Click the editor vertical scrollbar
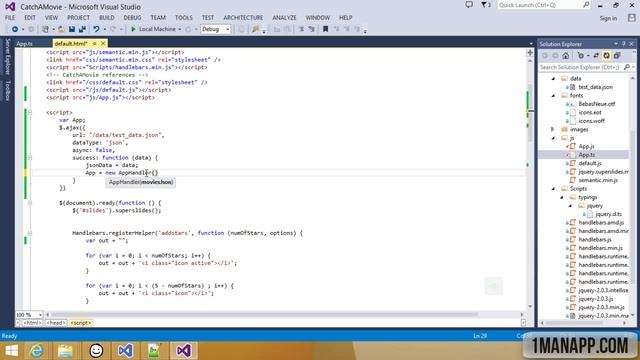Screen dimensions: 640x360 pos(530,183)
